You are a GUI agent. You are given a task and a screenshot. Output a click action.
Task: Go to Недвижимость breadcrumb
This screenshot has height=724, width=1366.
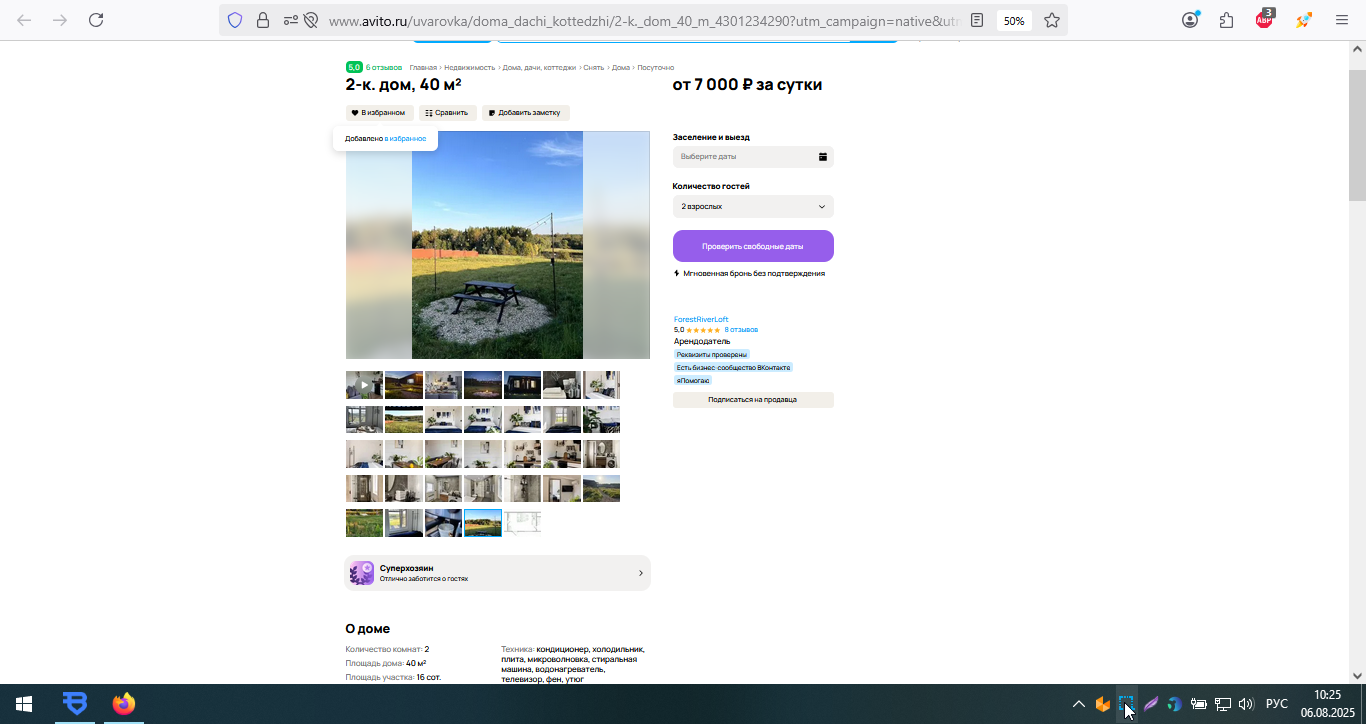(470, 67)
